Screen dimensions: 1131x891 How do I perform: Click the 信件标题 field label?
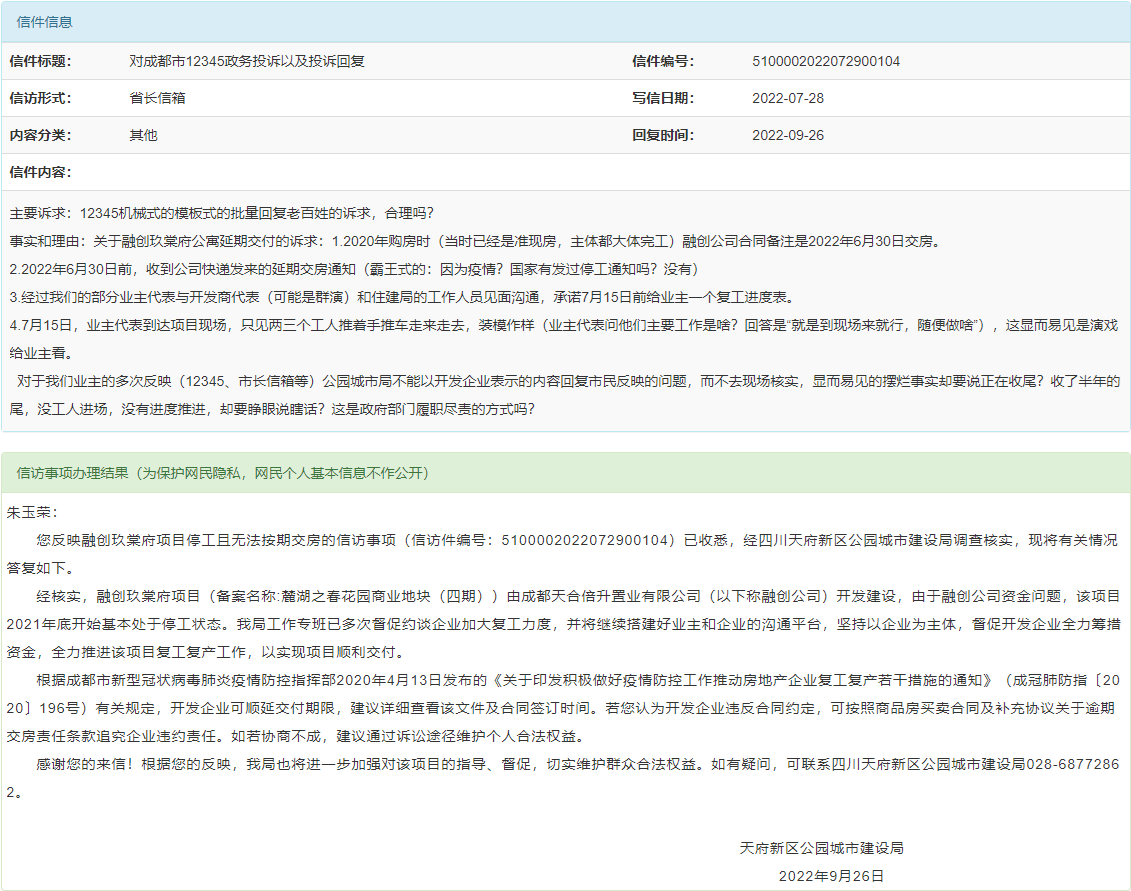click(x=40, y=61)
